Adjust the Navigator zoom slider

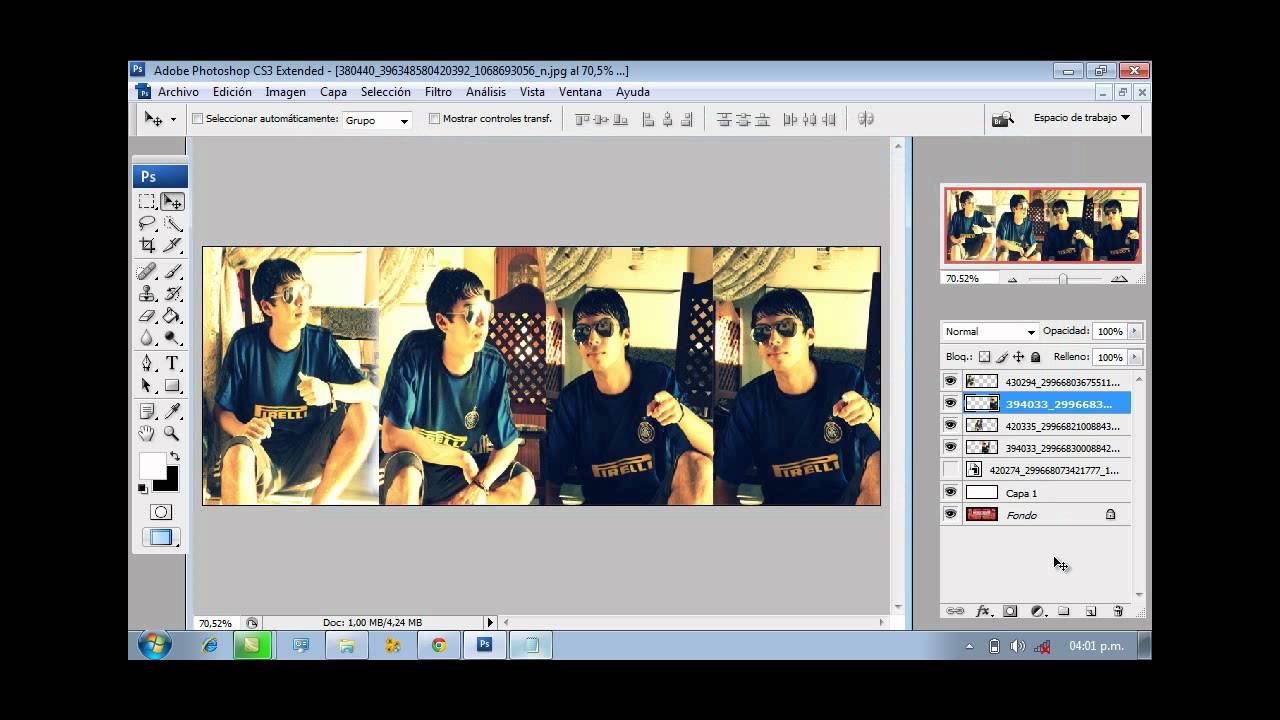click(x=1063, y=279)
